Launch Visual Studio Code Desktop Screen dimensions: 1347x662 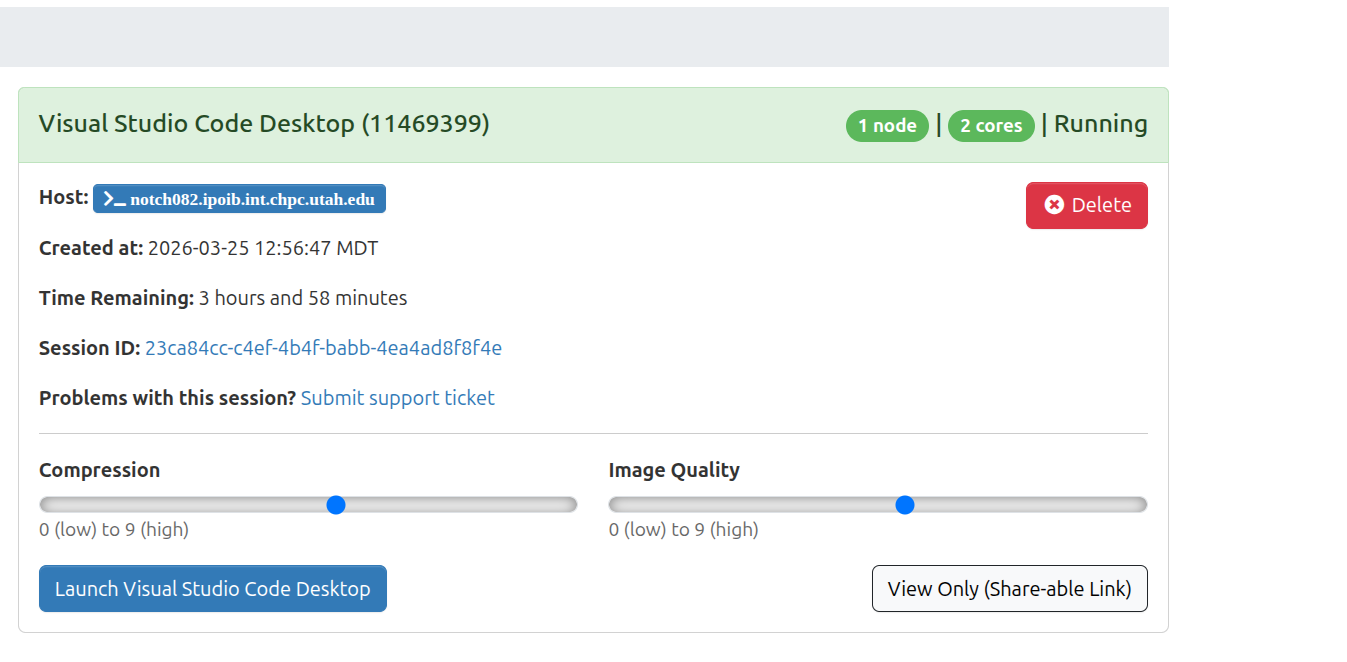point(212,589)
